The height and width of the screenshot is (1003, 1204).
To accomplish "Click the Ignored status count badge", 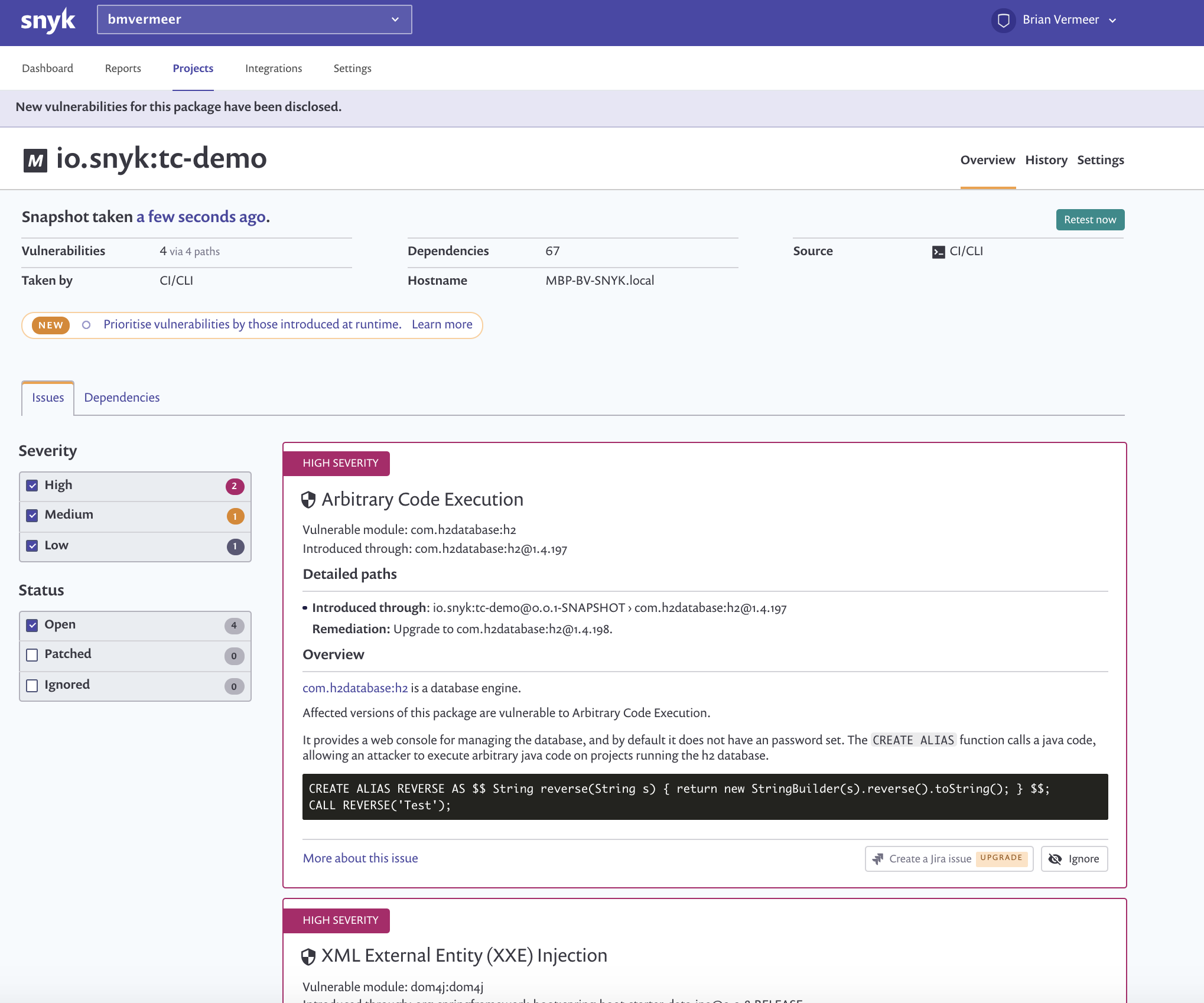I will (234, 687).
